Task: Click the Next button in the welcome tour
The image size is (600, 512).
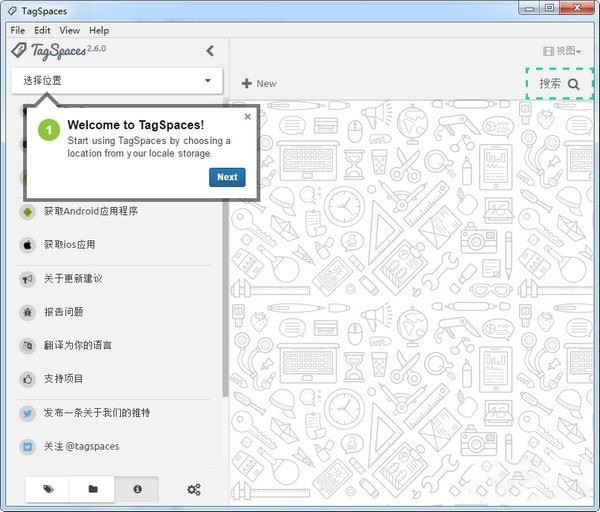Action: pos(227,177)
